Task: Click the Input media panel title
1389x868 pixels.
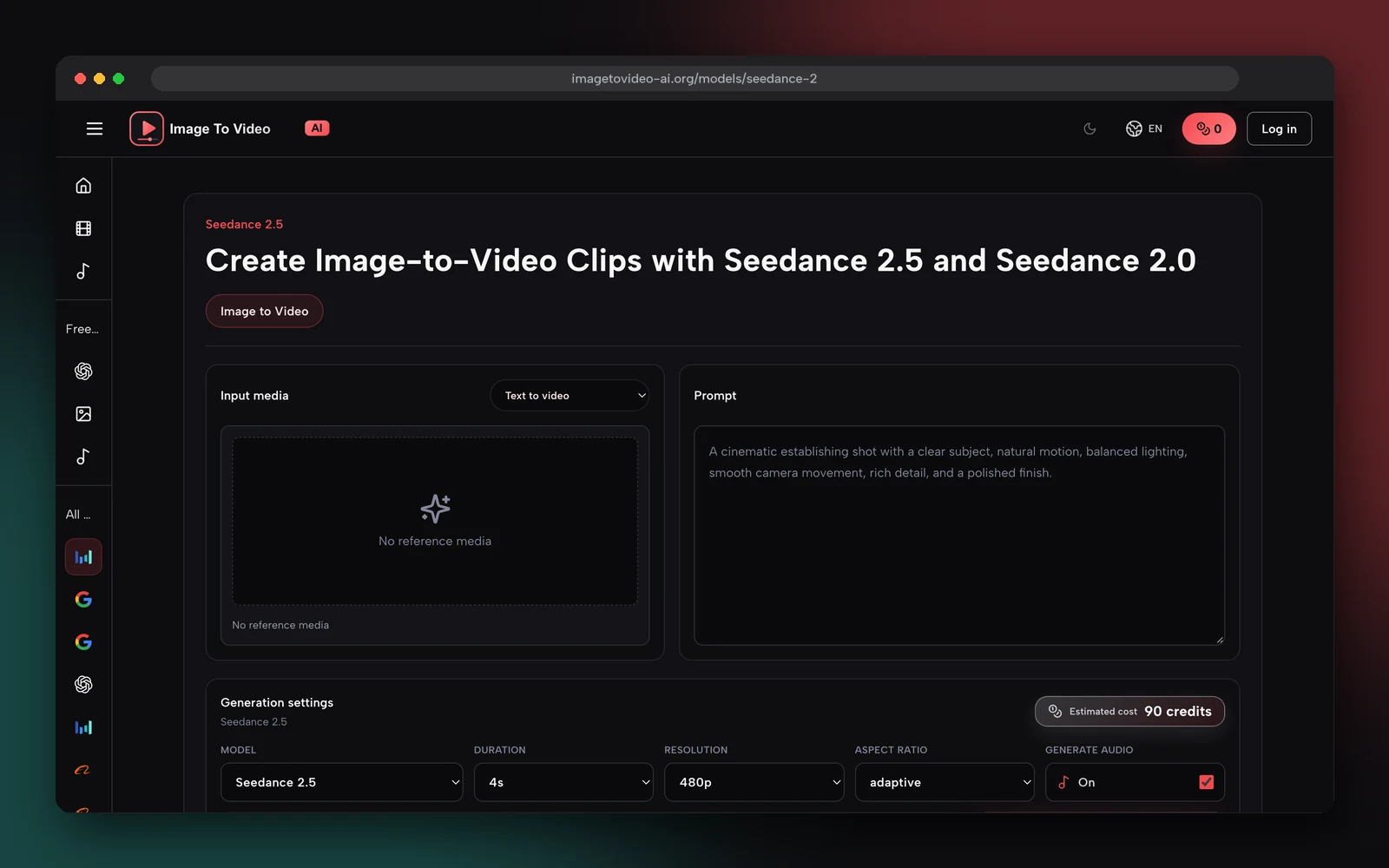Action: click(254, 396)
